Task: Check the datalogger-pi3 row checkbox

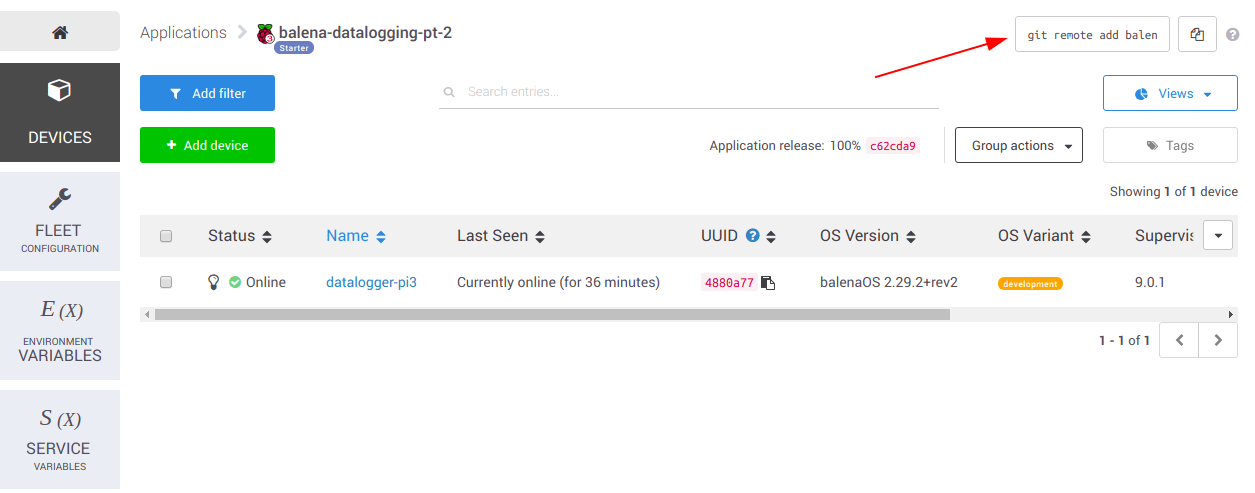Action: click(x=166, y=282)
